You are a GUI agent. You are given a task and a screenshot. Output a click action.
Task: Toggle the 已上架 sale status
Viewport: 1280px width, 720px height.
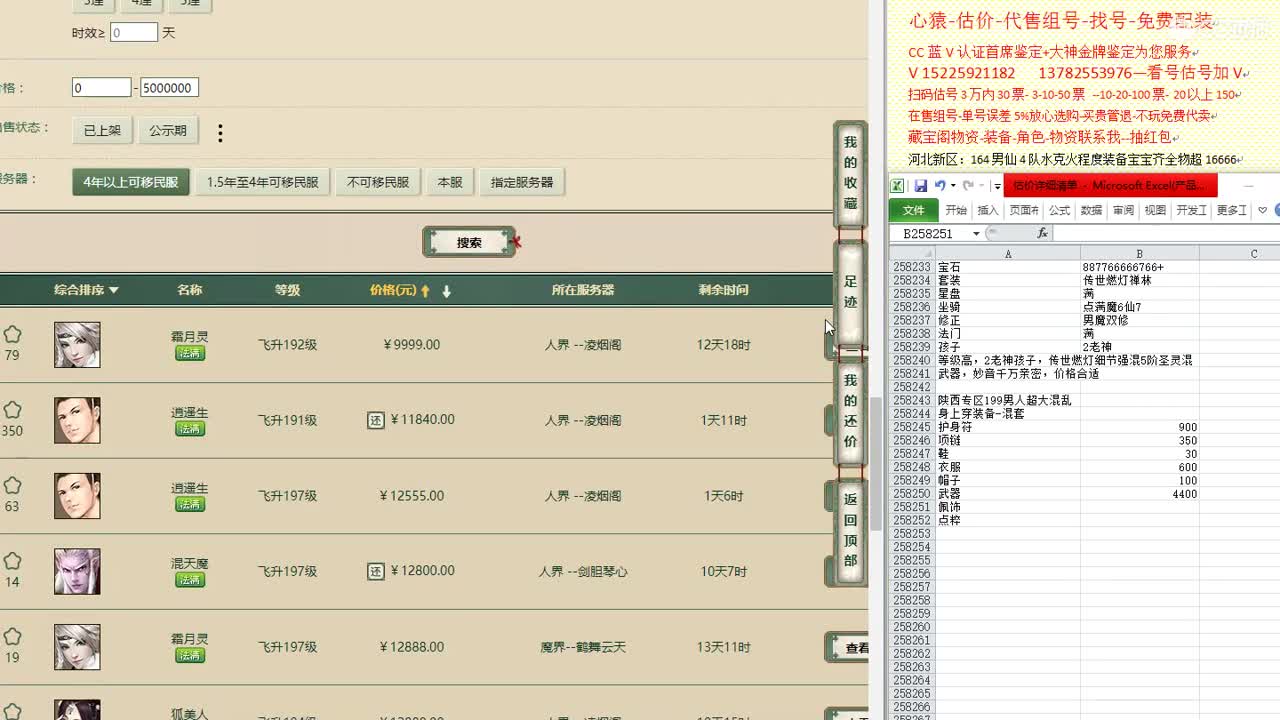click(102, 130)
